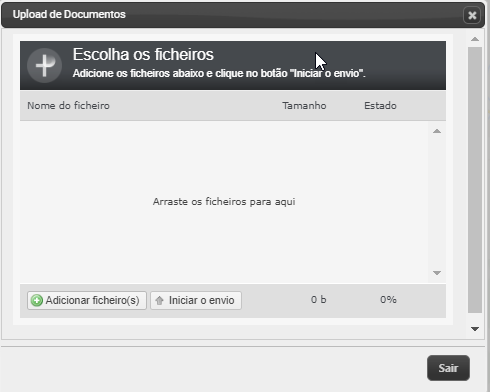Click the green plus icon on Adicionar ficheiro(s)
Image resolution: width=490 pixels, height=392 pixels.
[37, 300]
